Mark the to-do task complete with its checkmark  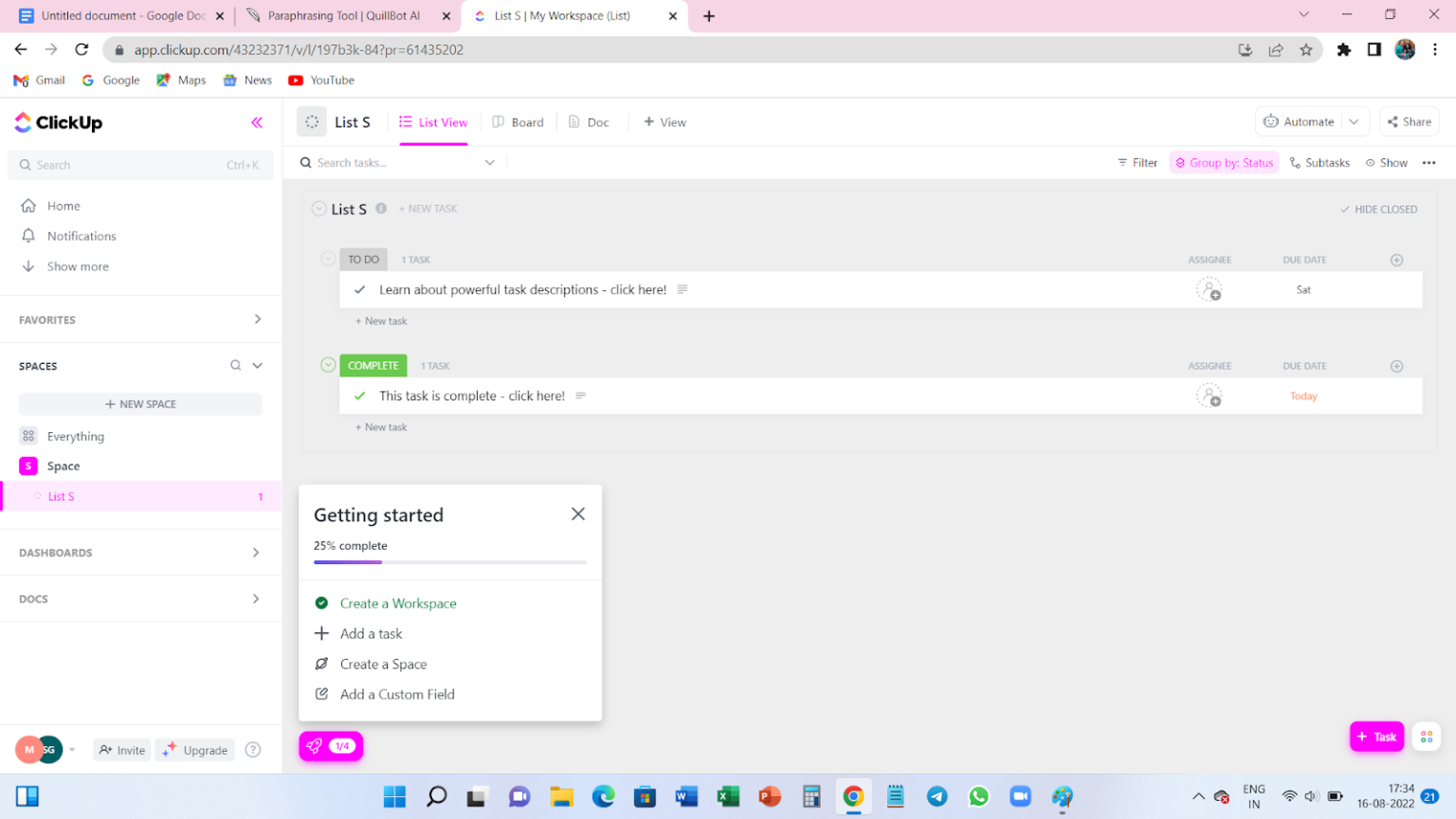click(359, 289)
